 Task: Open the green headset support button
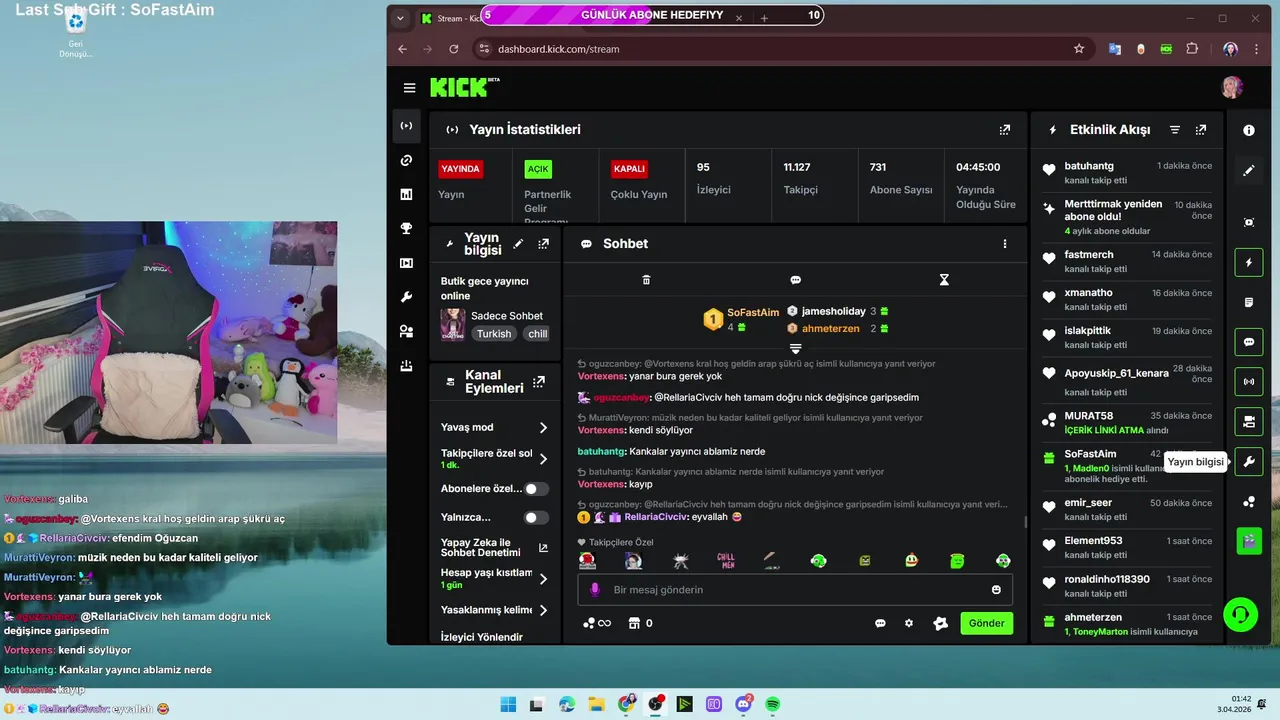pyautogui.click(x=1241, y=614)
